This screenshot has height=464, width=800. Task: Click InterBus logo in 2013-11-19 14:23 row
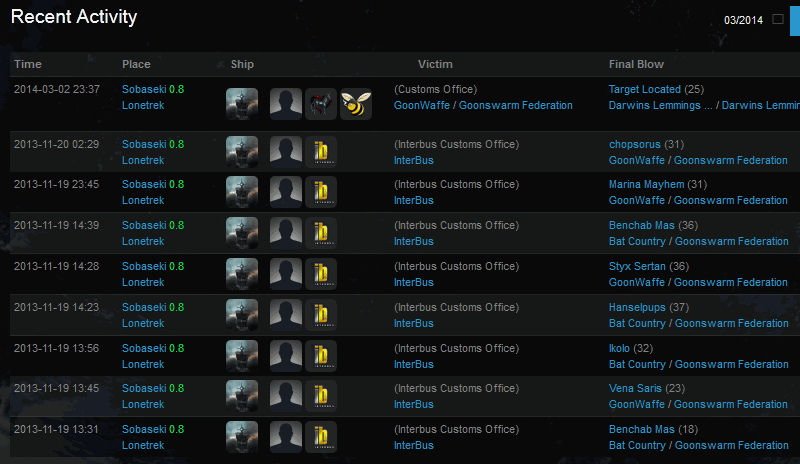coord(321,315)
